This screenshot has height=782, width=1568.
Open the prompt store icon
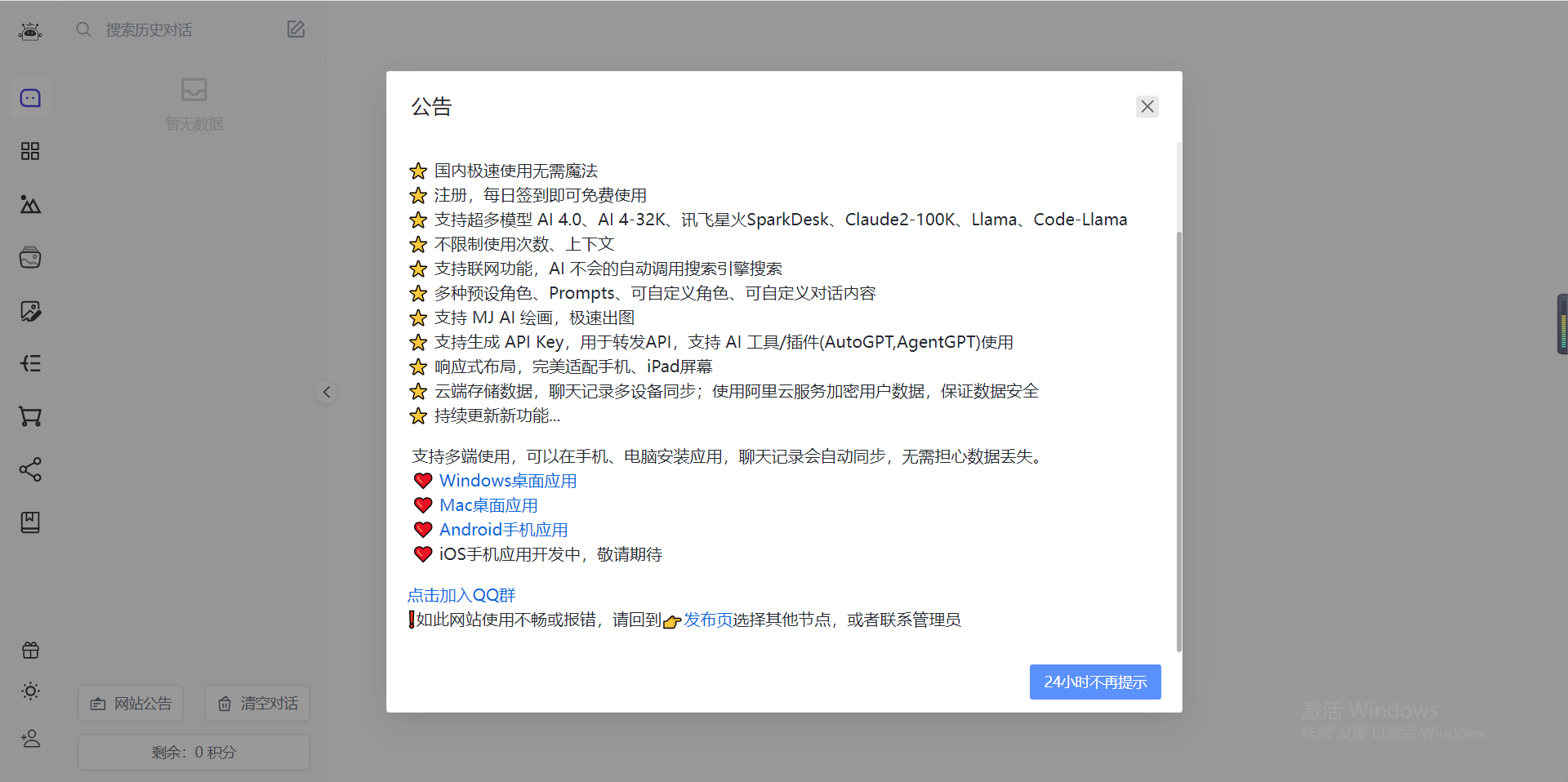tap(29, 257)
